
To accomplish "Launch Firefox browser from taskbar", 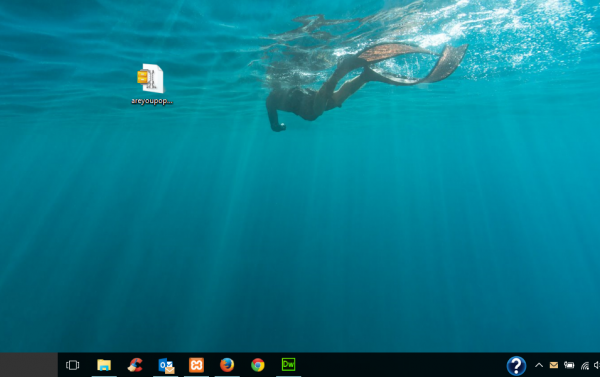I will (x=227, y=365).
